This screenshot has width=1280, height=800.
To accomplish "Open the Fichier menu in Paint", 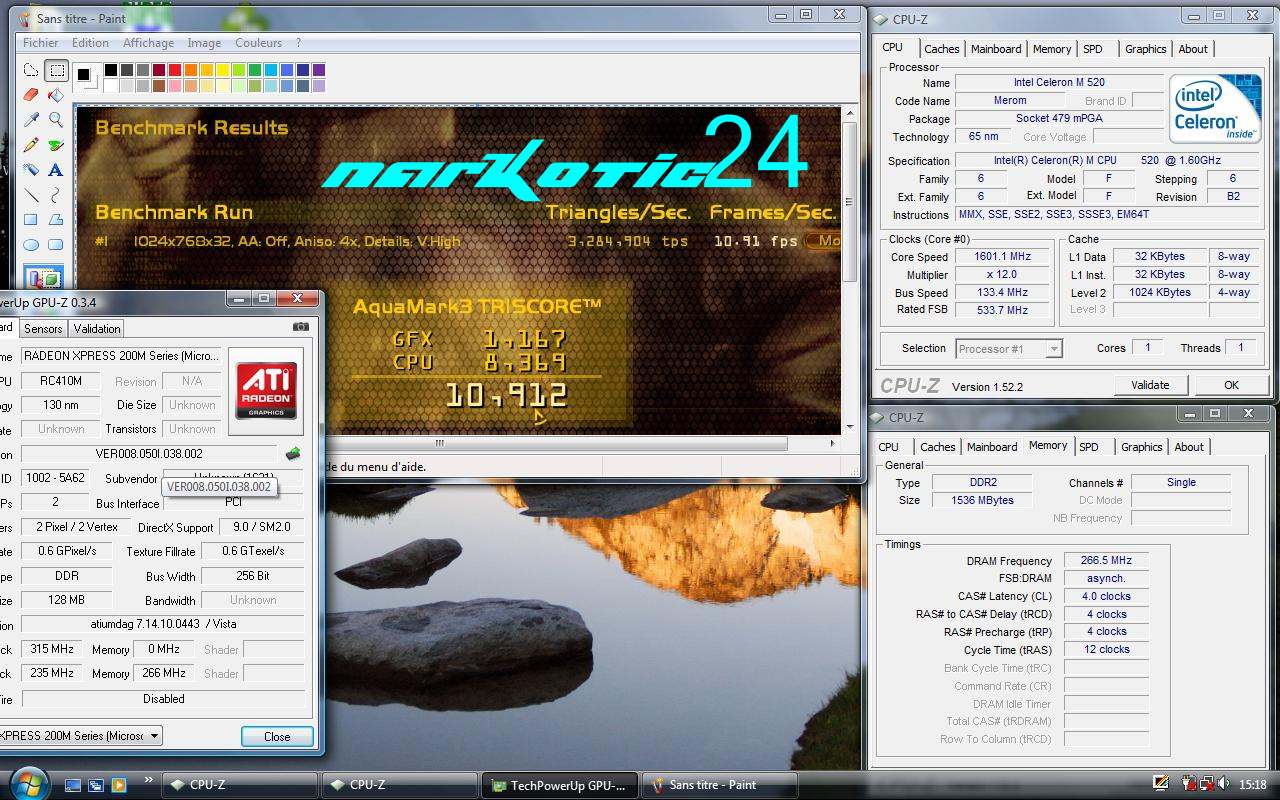I will coord(41,43).
